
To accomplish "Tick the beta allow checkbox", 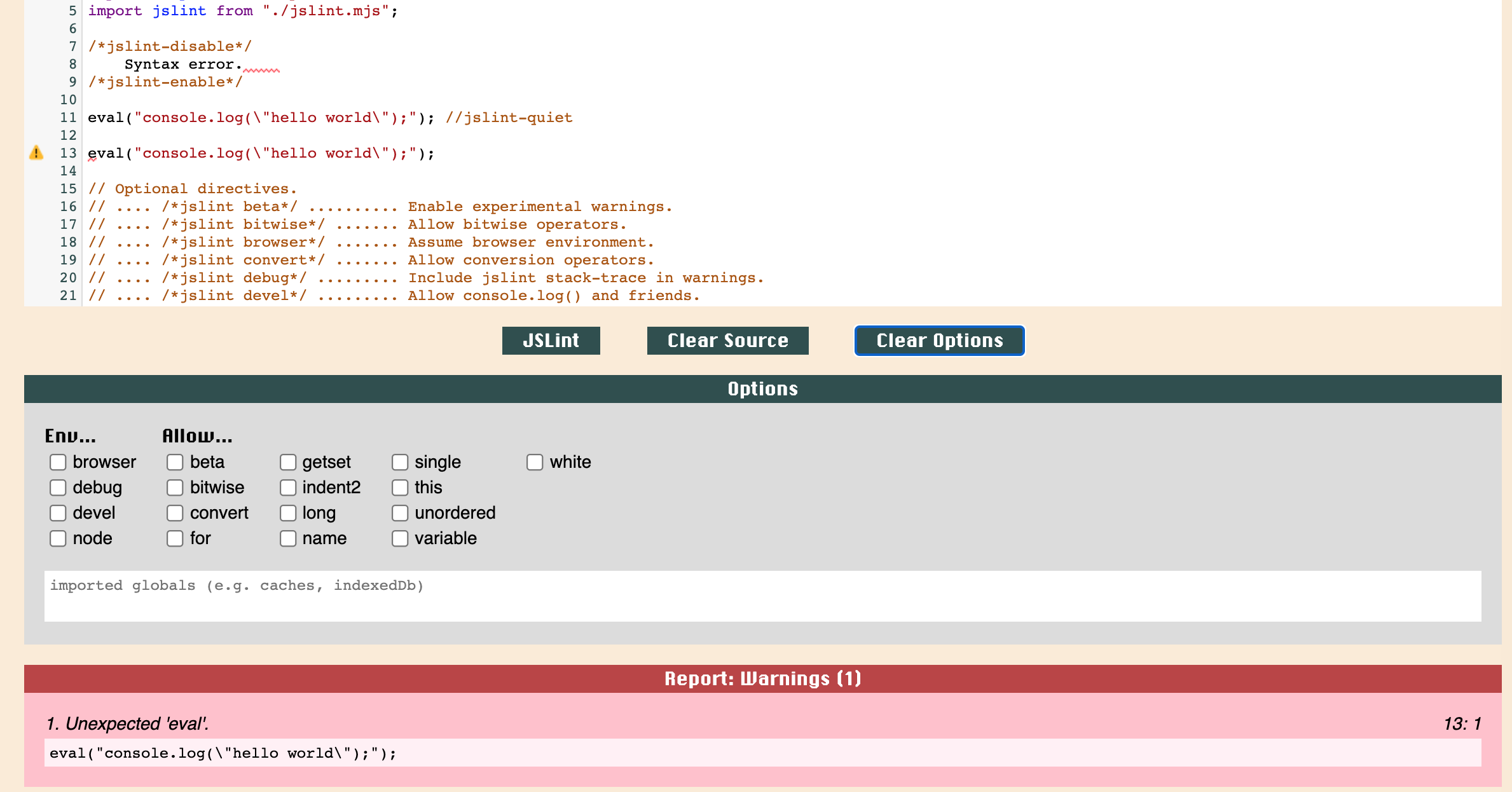I will pos(175,462).
